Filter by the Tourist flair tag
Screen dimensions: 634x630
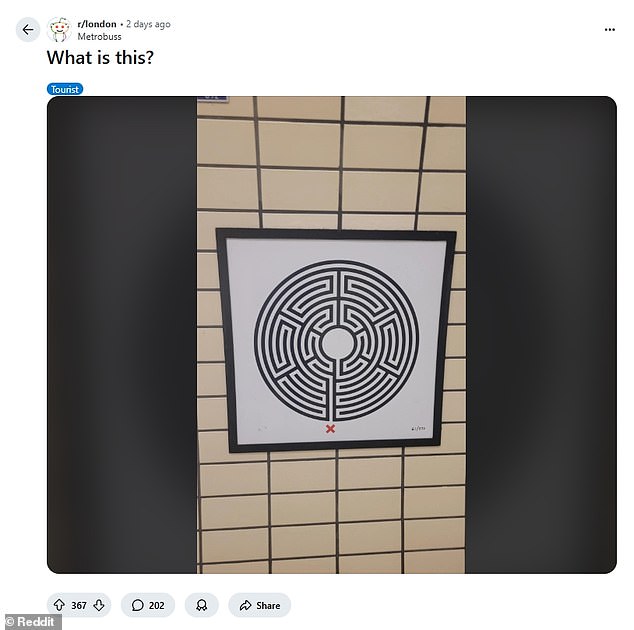click(65, 89)
